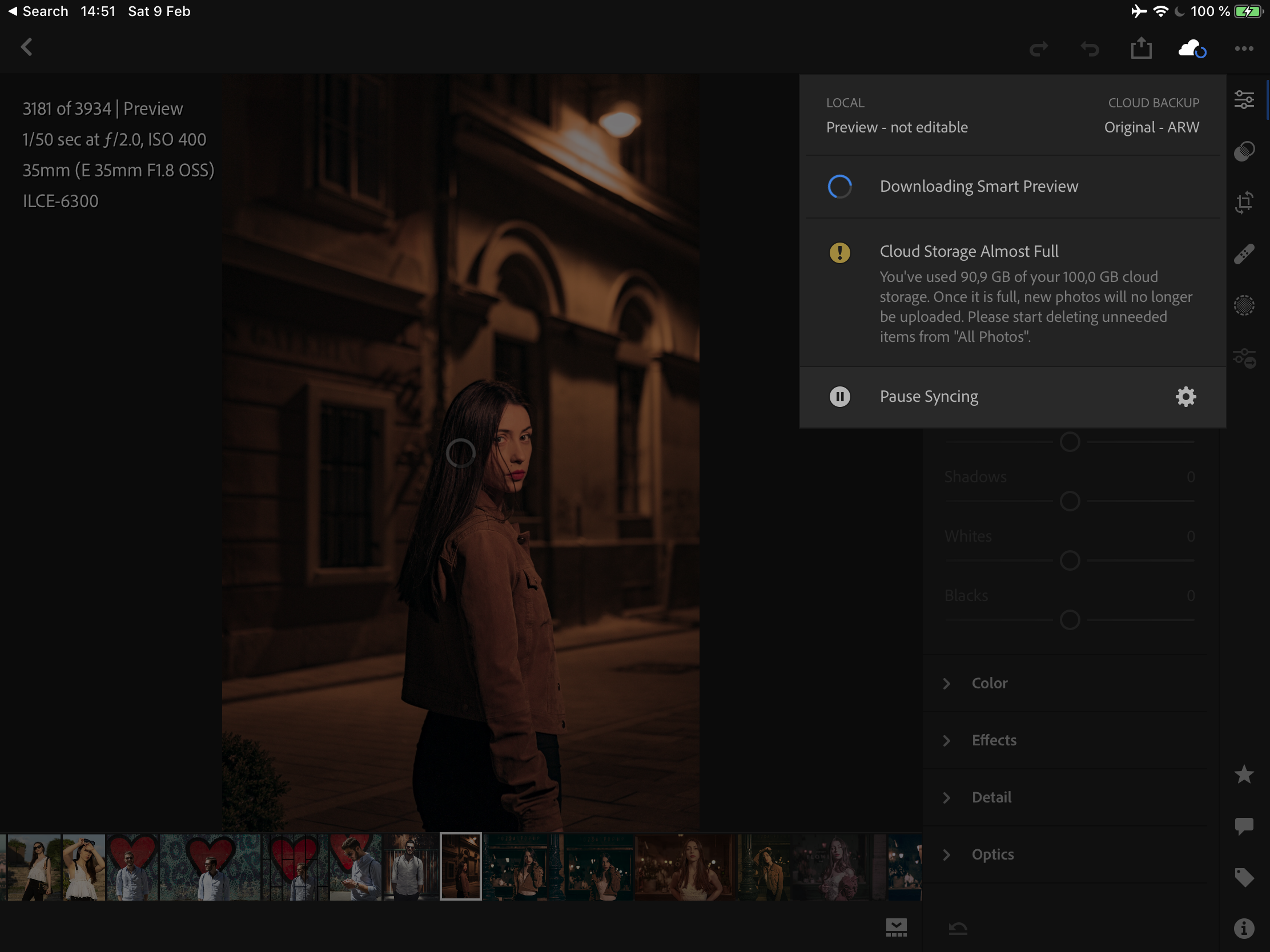Tap the reset edits arrow icon
This screenshot has height=952, width=1270.
pos(958,928)
